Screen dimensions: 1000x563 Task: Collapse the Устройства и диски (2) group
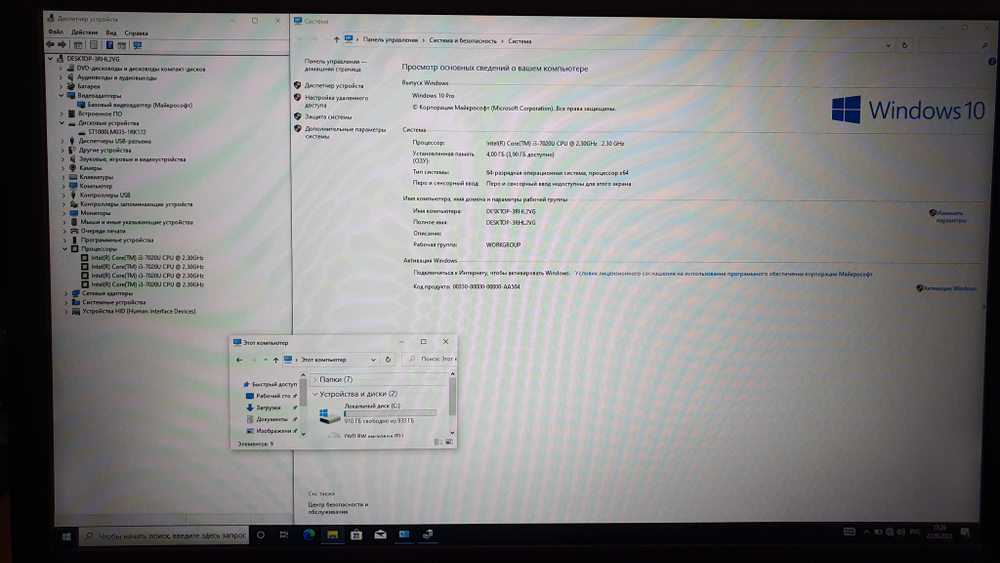[315, 394]
